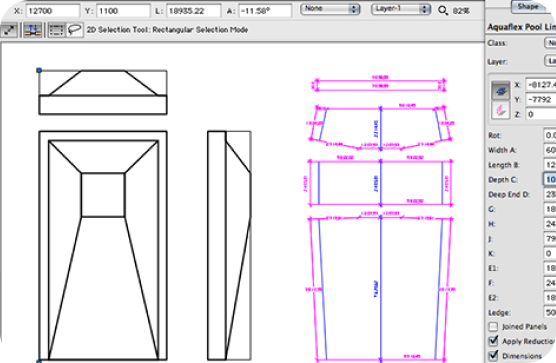Select the square pool hopper in plan view
This screenshot has width=556, height=363.
point(103,195)
